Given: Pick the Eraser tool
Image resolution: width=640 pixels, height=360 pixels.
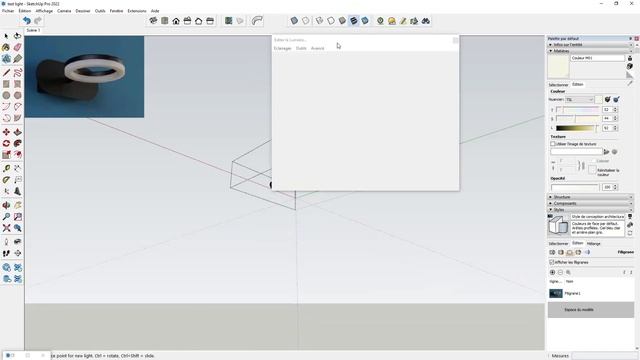Looking at the screenshot, I should [18, 48].
